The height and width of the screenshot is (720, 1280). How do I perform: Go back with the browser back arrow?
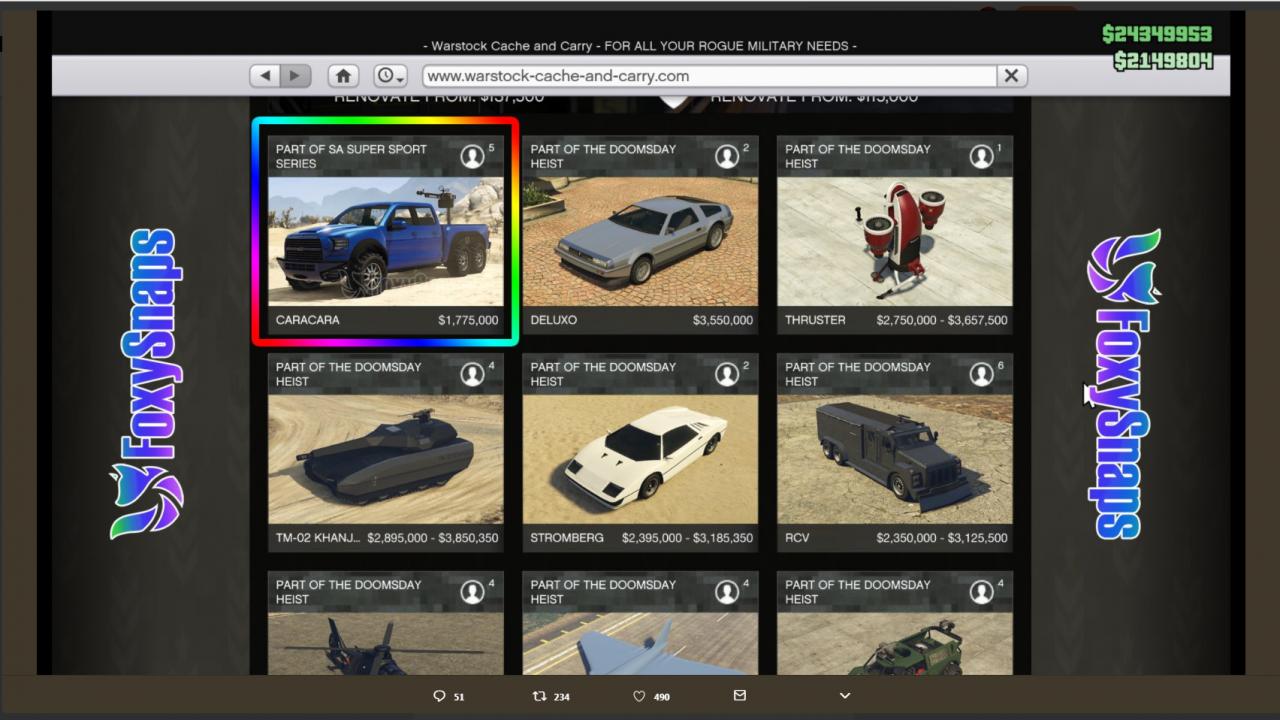pyautogui.click(x=265, y=76)
